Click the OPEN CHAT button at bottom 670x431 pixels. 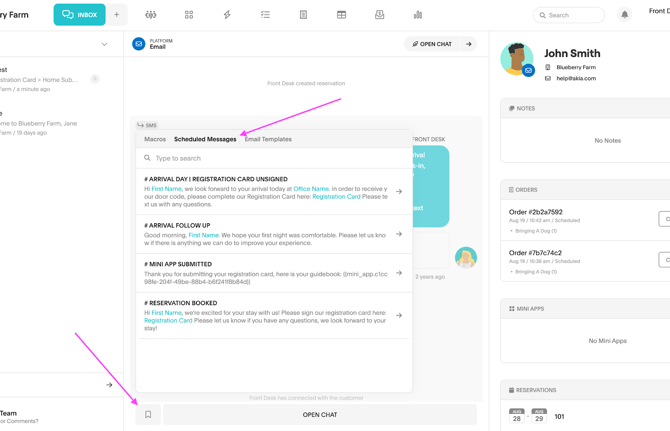[320, 414]
